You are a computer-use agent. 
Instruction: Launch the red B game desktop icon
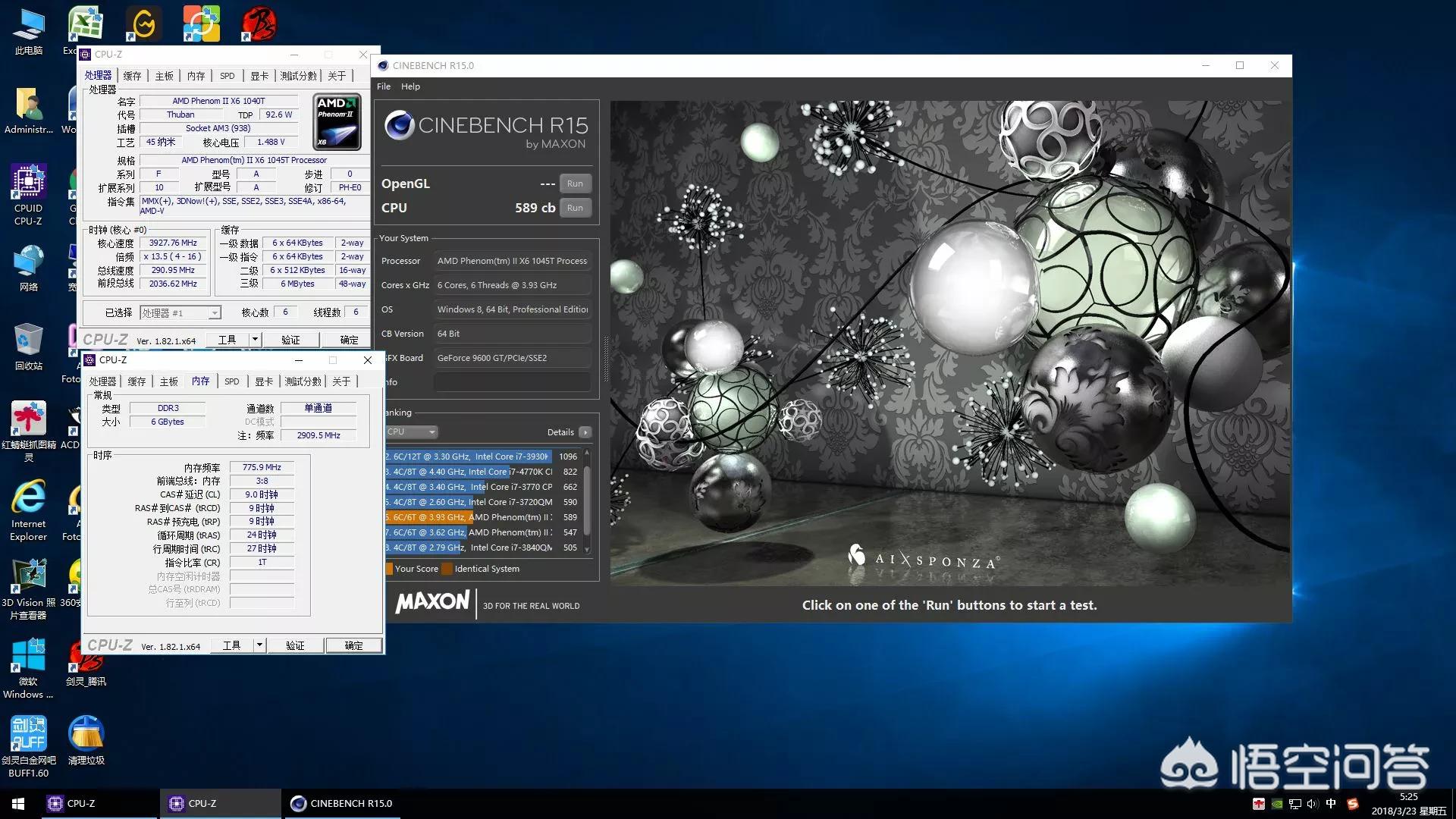pyautogui.click(x=259, y=24)
